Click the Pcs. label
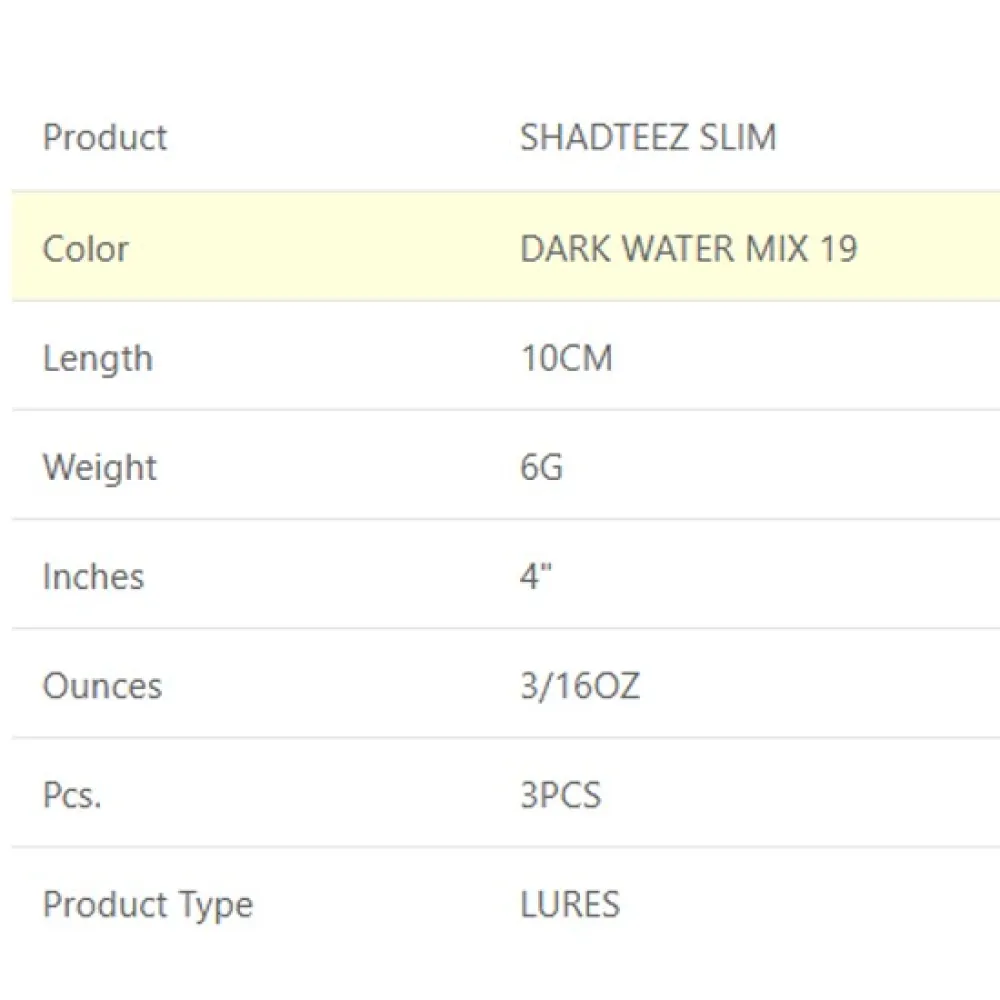The width and height of the screenshot is (1000, 1000). tap(72, 795)
